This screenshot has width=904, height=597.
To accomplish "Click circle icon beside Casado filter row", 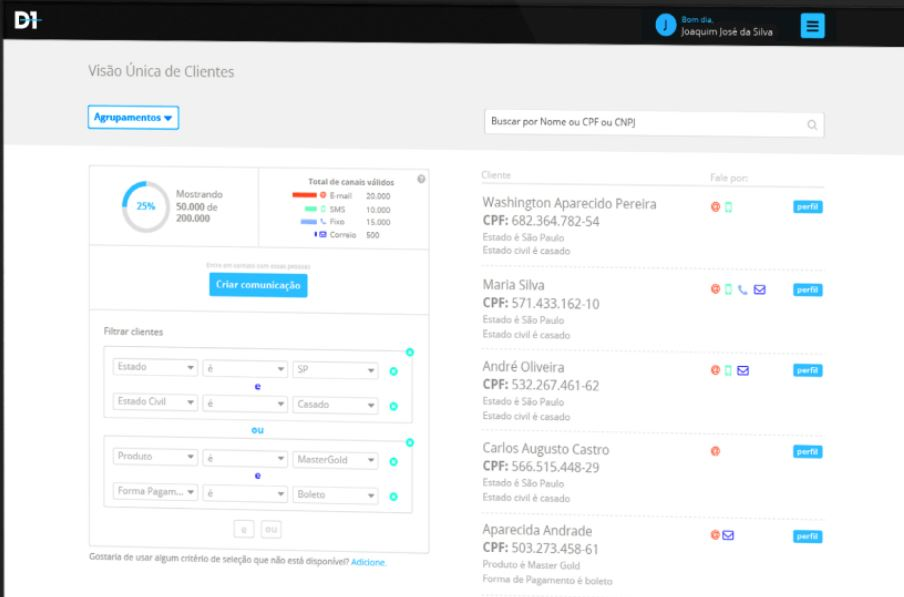I will tap(394, 406).
